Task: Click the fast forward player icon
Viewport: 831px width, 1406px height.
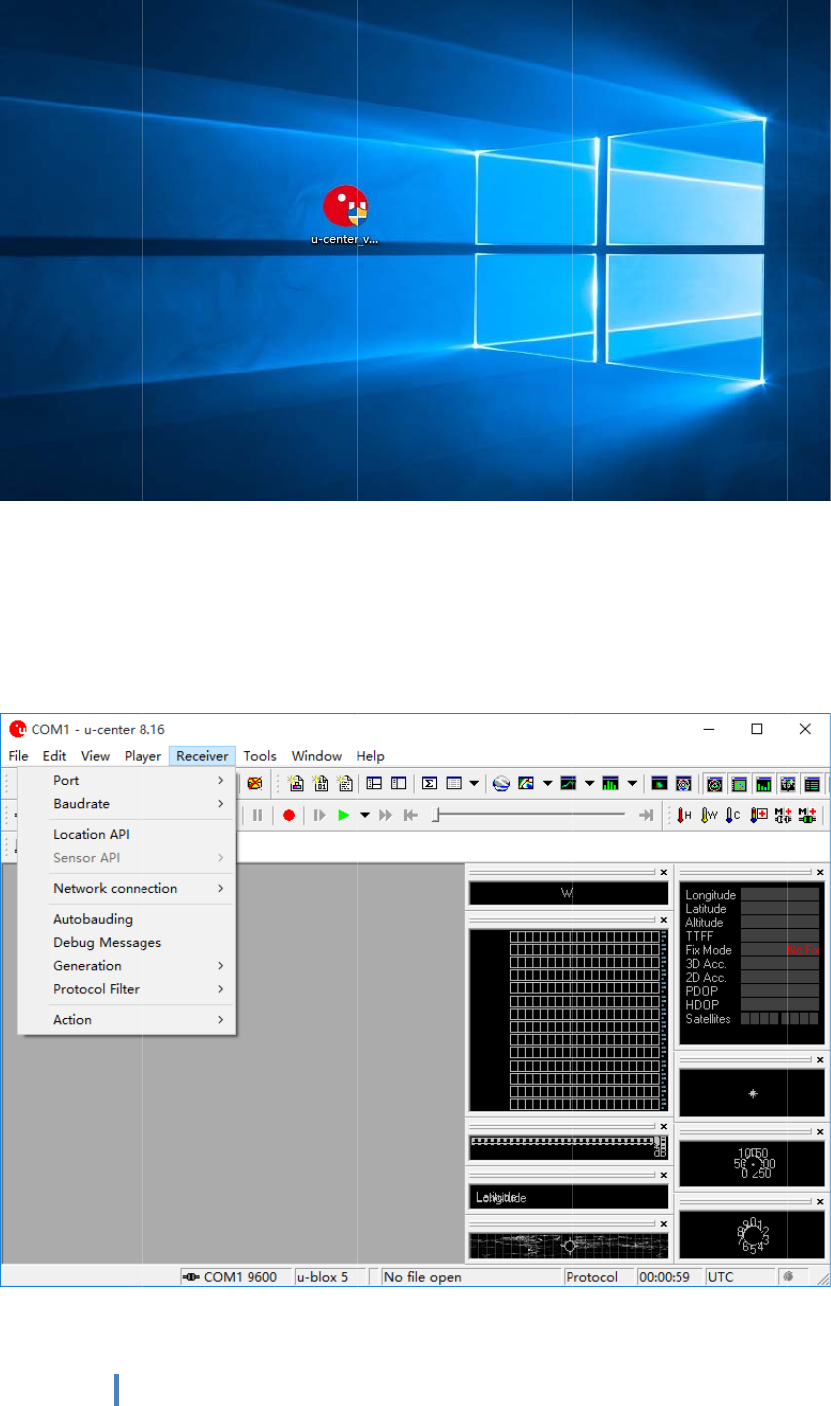Action: [385, 815]
